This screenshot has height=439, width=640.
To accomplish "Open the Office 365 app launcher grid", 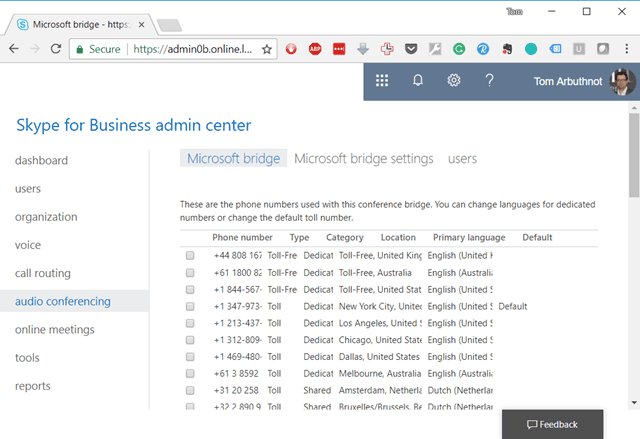I will [x=382, y=81].
